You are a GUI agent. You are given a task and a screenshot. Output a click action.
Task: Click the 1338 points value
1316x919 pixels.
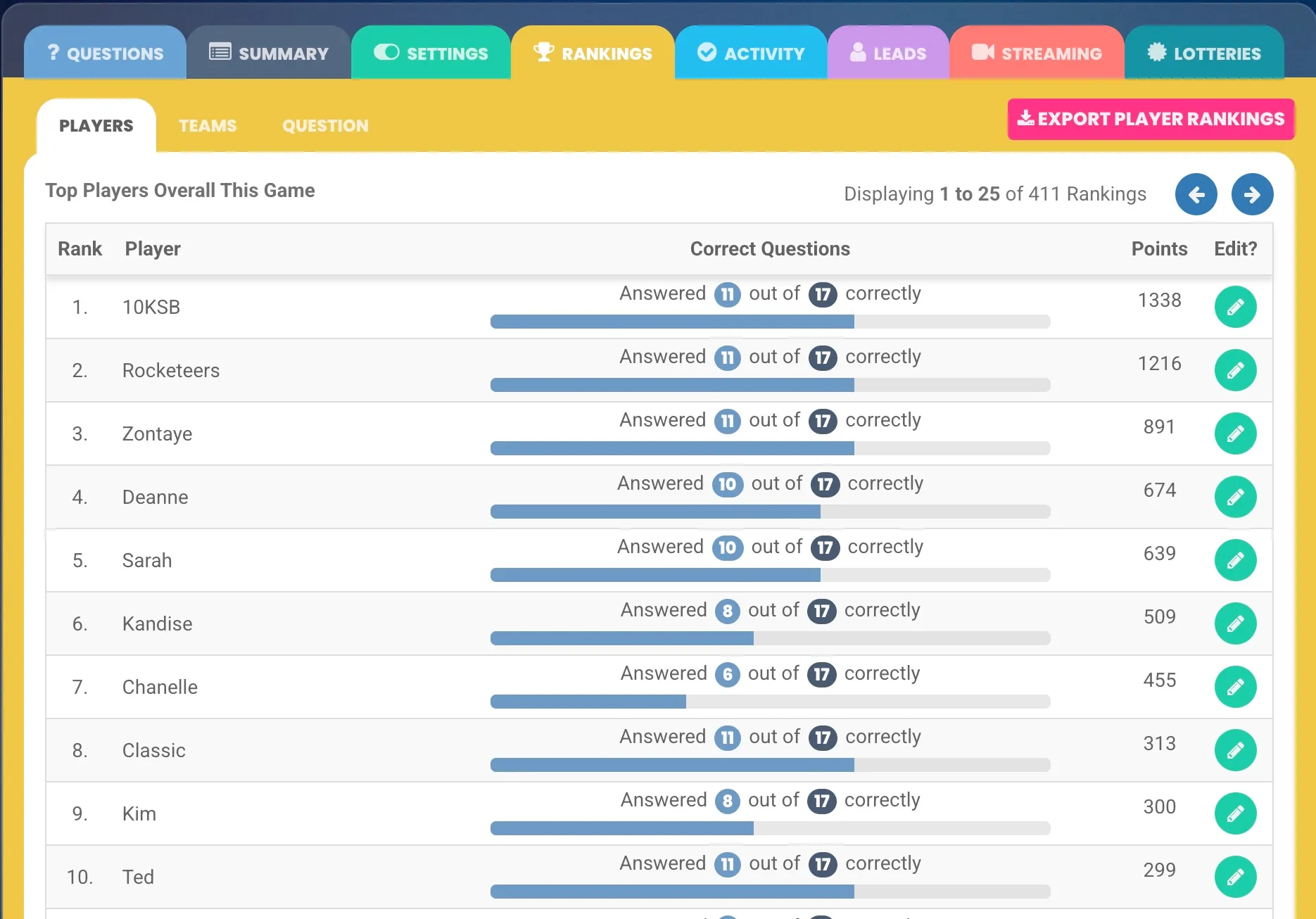coord(1159,300)
